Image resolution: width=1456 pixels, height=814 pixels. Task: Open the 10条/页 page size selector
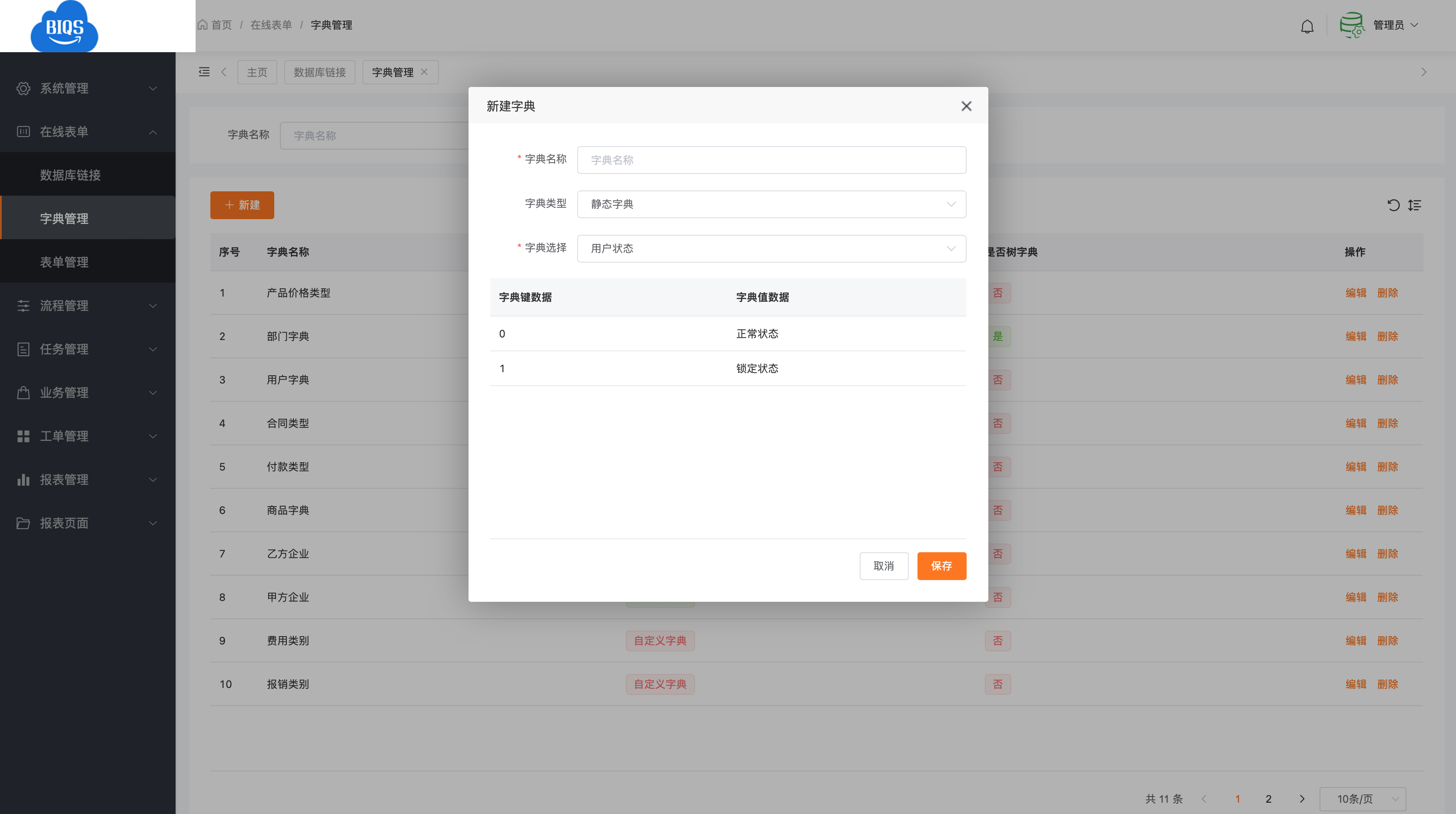[x=1362, y=799]
